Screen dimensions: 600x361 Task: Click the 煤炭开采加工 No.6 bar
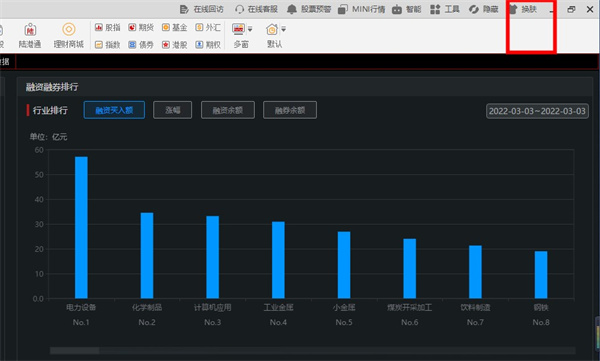(x=409, y=268)
